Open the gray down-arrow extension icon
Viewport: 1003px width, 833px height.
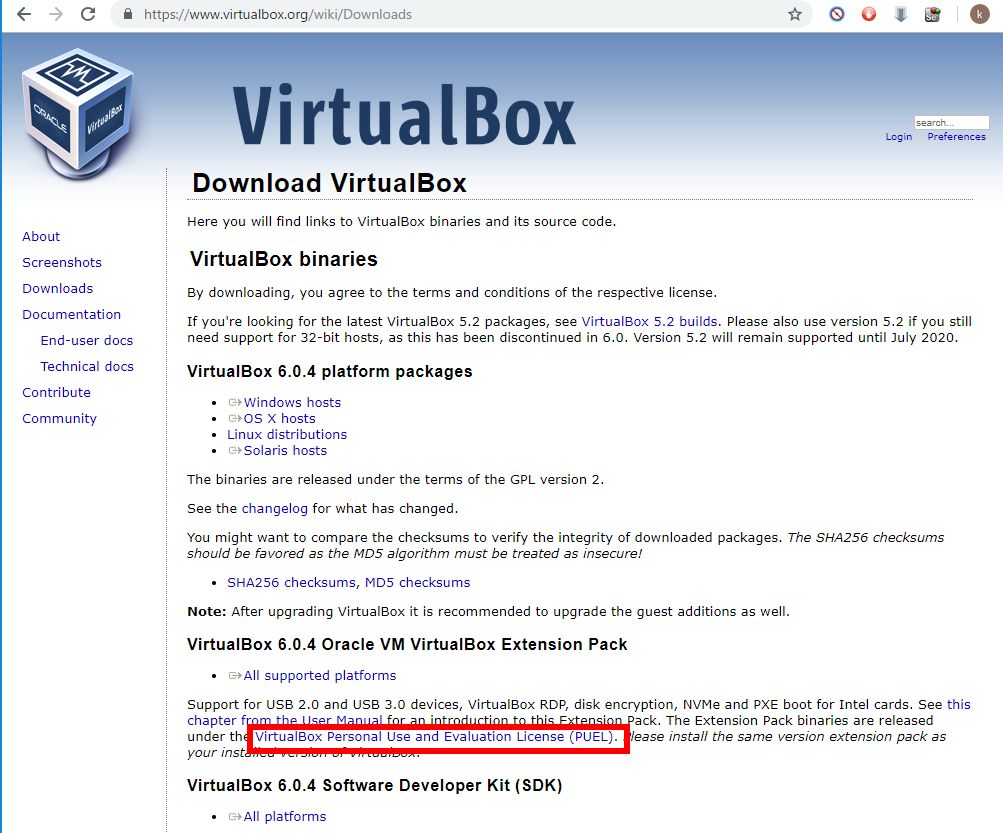[x=901, y=14]
